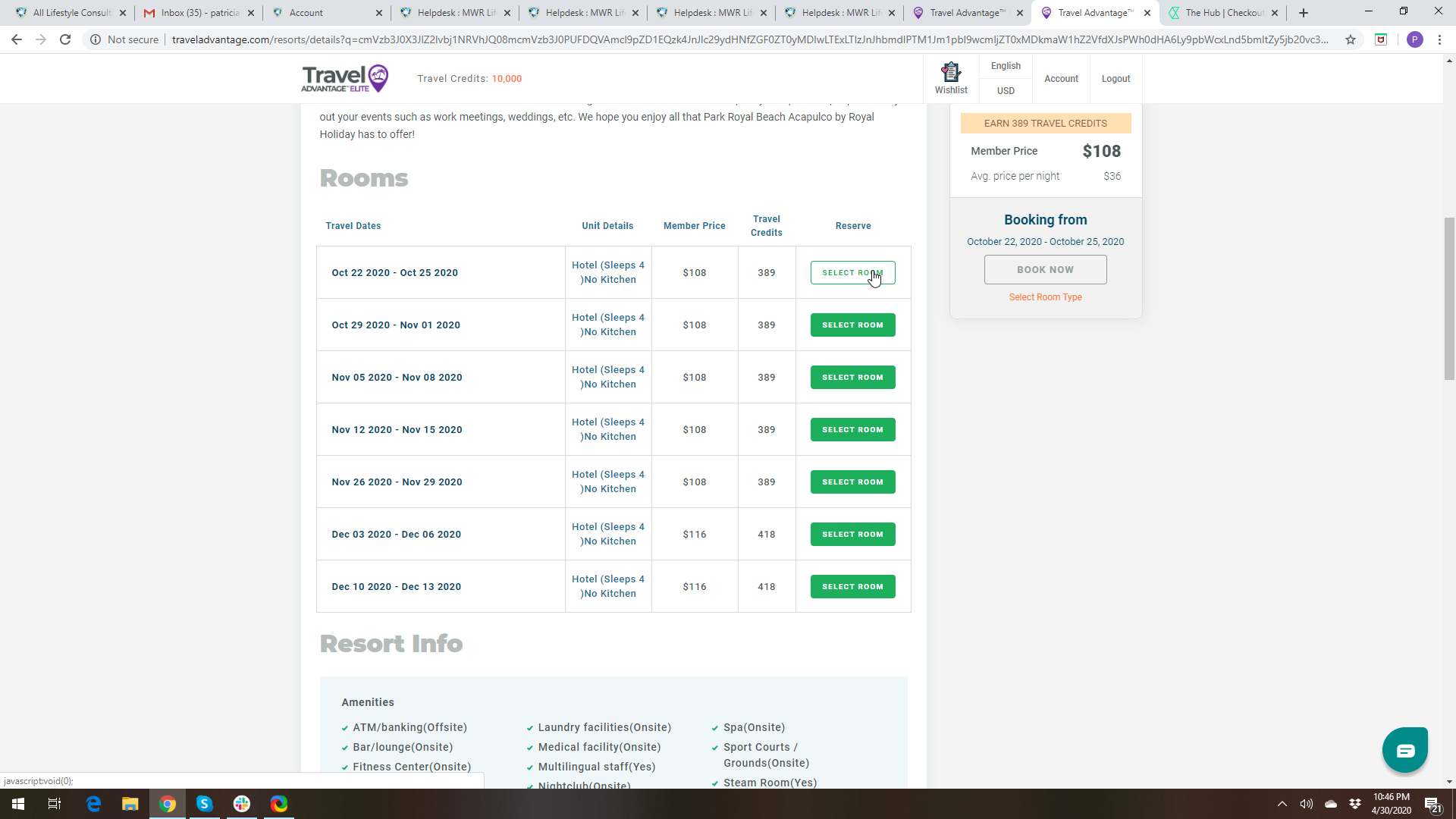Reload the page

pos(65,39)
